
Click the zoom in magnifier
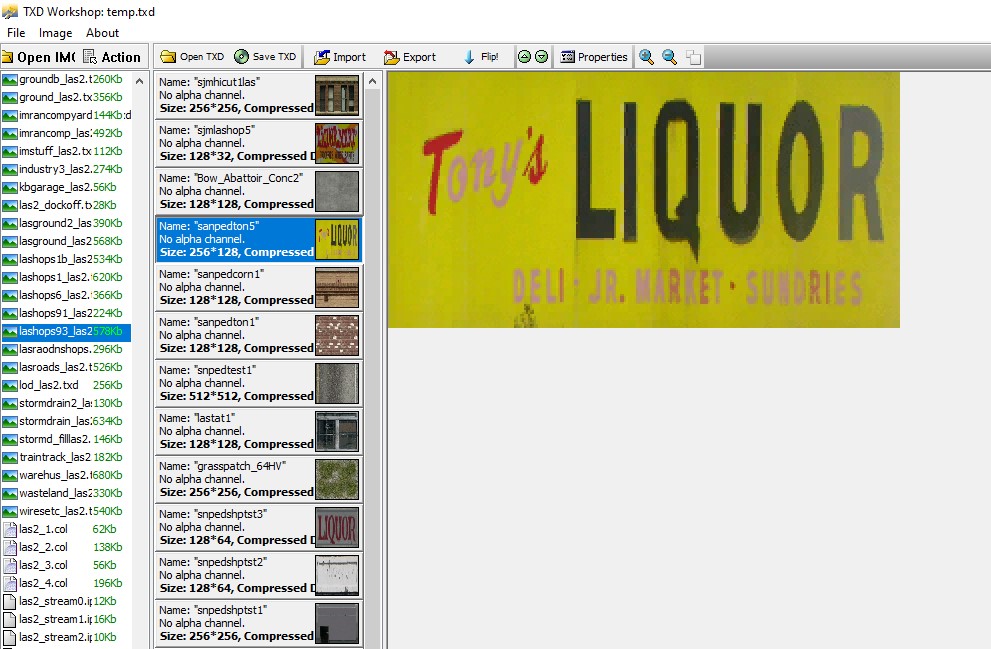pos(646,57)
